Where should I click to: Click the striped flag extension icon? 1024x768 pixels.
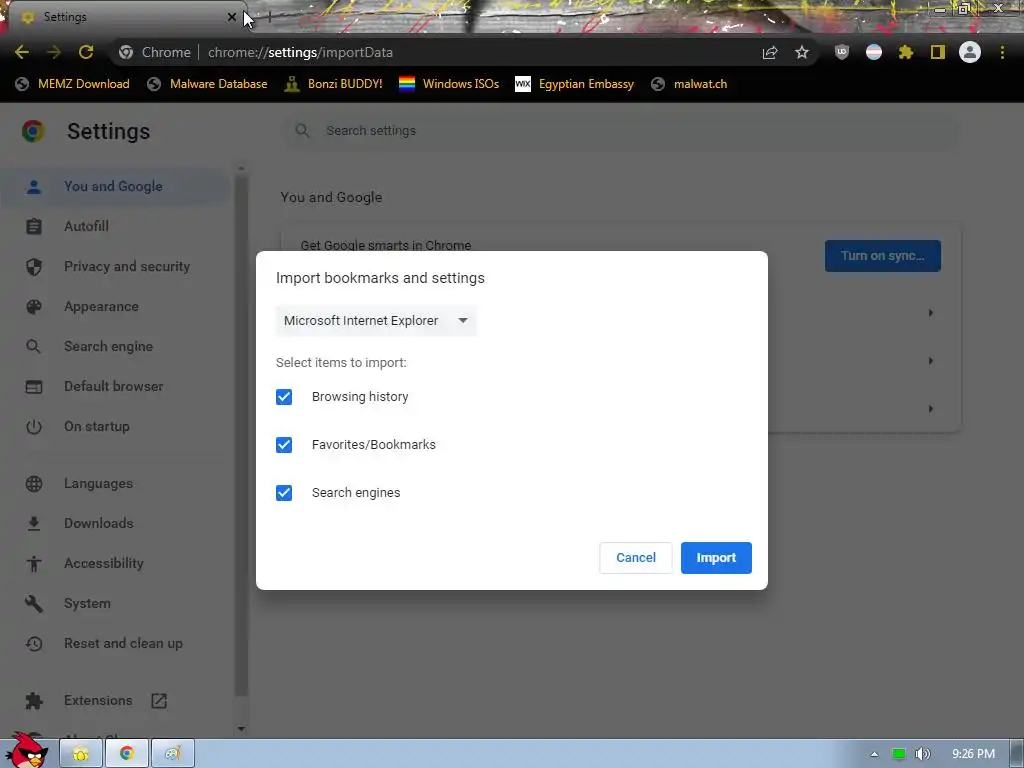pyautogui.click(x=874, y=52)
